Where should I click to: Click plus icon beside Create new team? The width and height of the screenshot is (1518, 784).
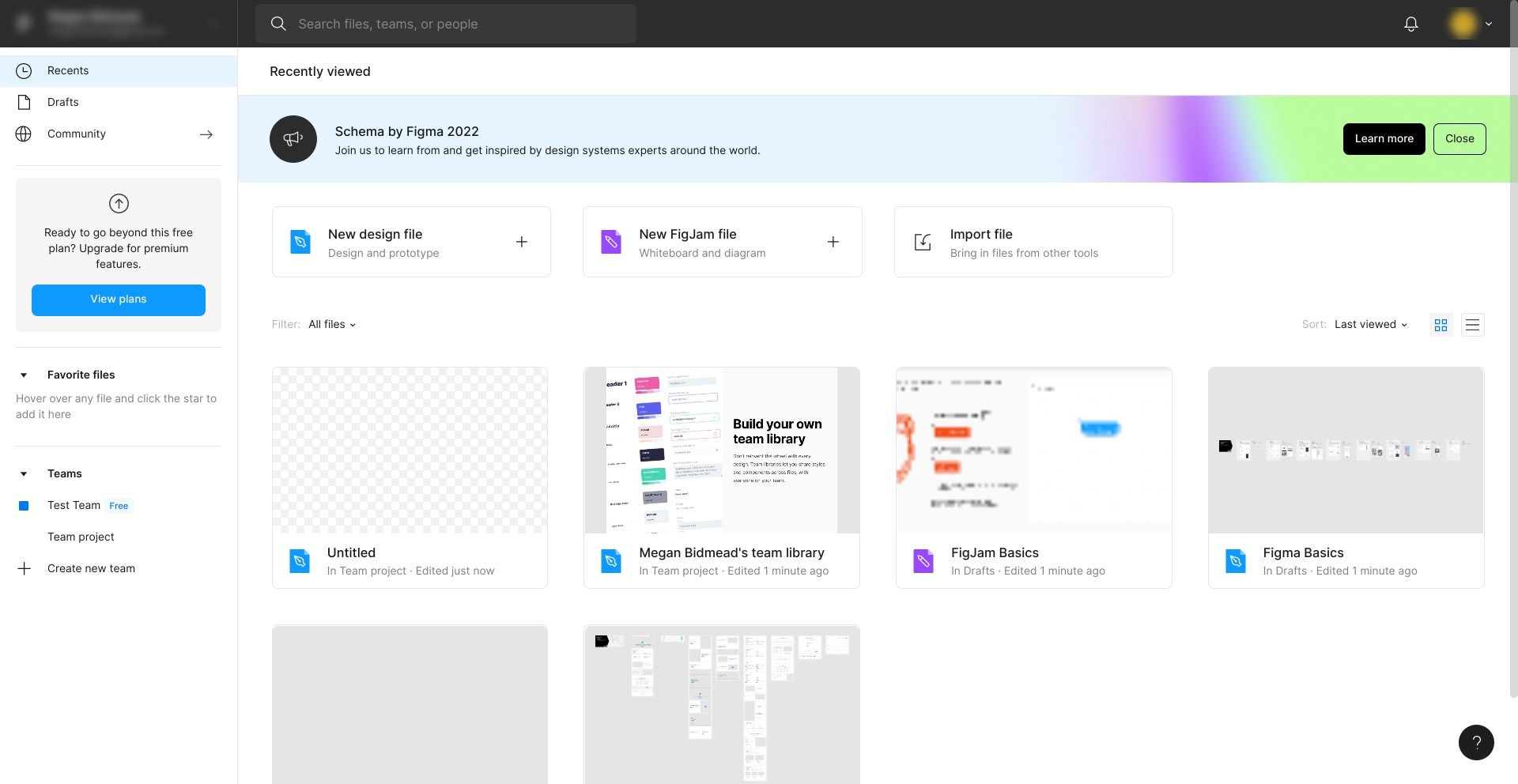pos(25,568)
